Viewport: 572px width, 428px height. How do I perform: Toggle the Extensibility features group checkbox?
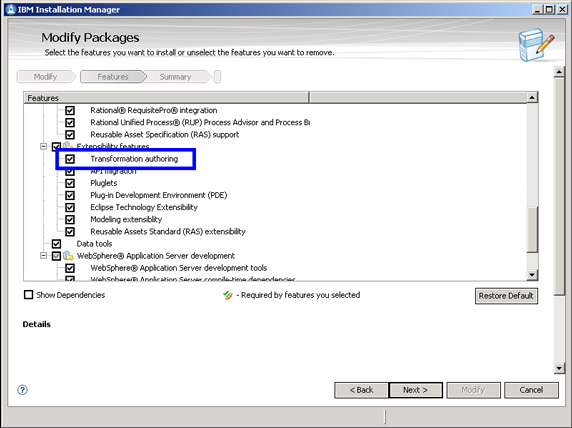[56, 146]
